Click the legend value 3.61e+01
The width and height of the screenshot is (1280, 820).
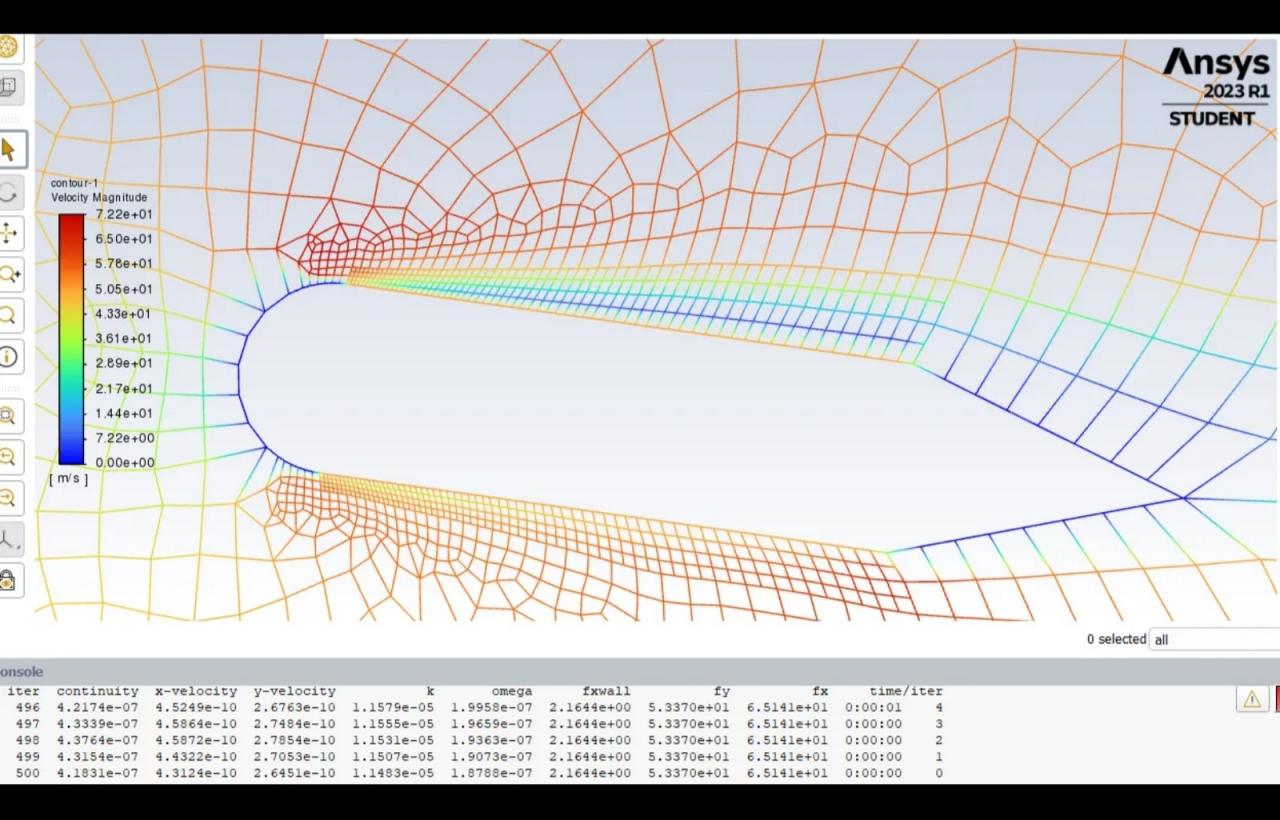click(124, 339)
